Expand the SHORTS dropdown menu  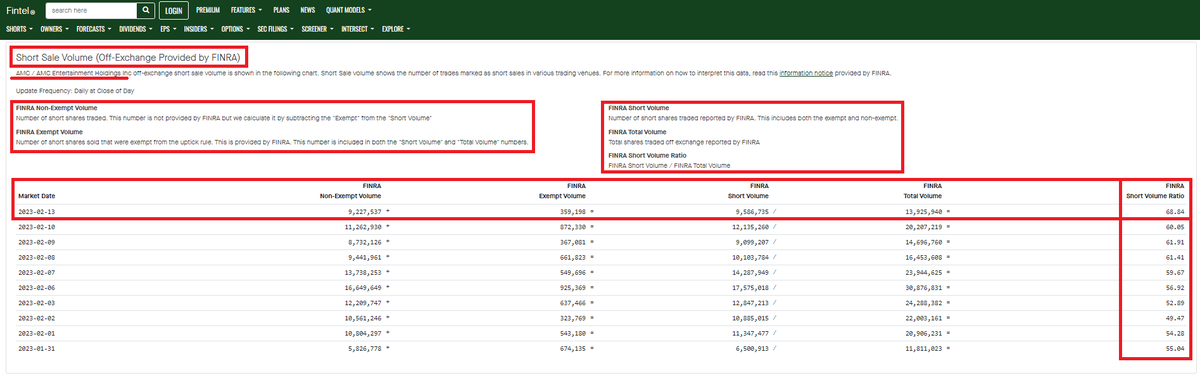click(x=19, y=29)
